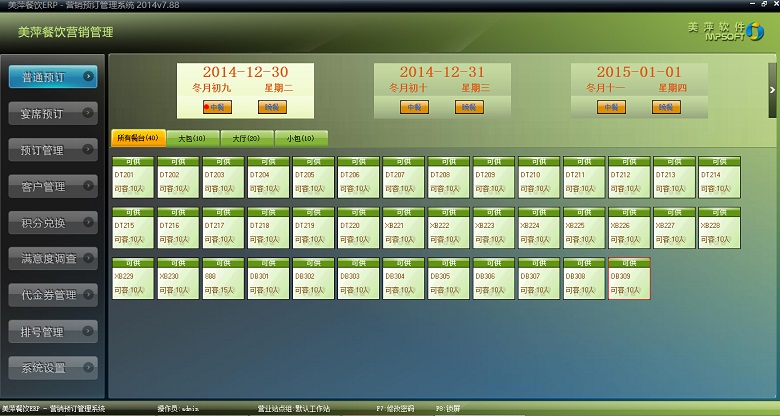This screenshot has height=416, width=780.
Task: Select 所有餐台(40) tab
Action: click(x=138, y=138)
